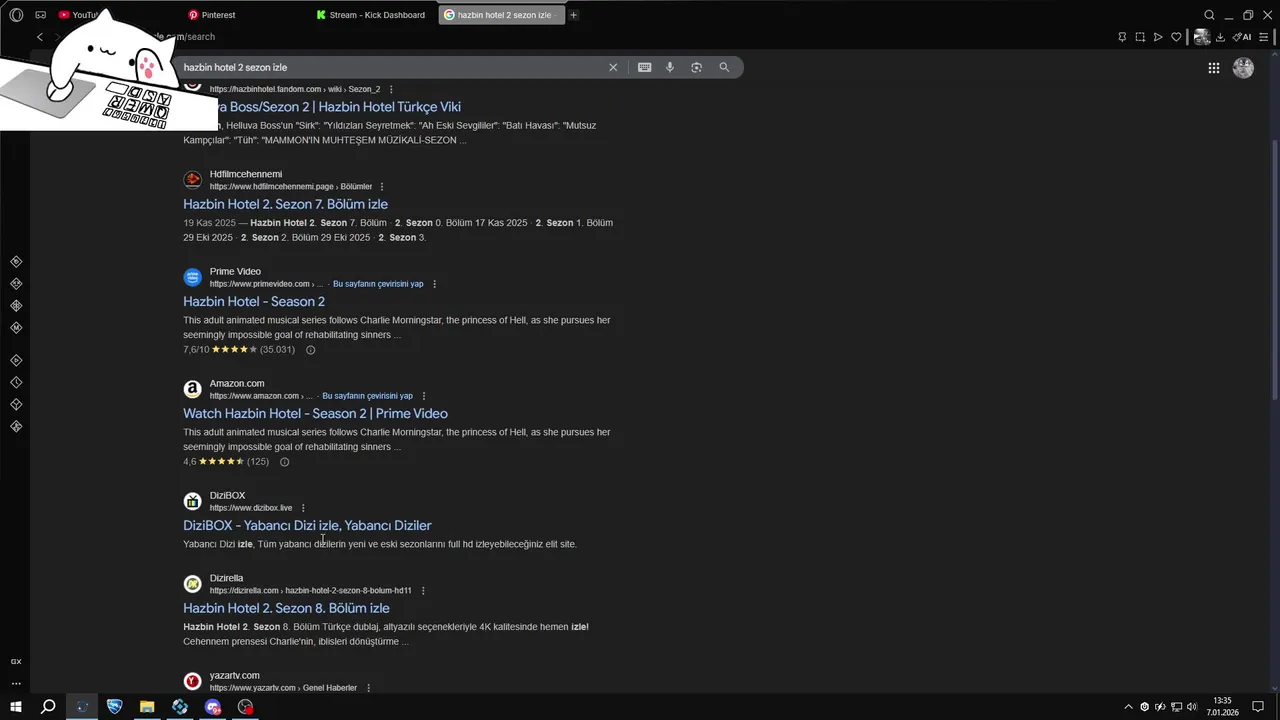This screenshot has height=720, width=1280.
Task: Open more options for Dizirella result
Action: point(423,591)
